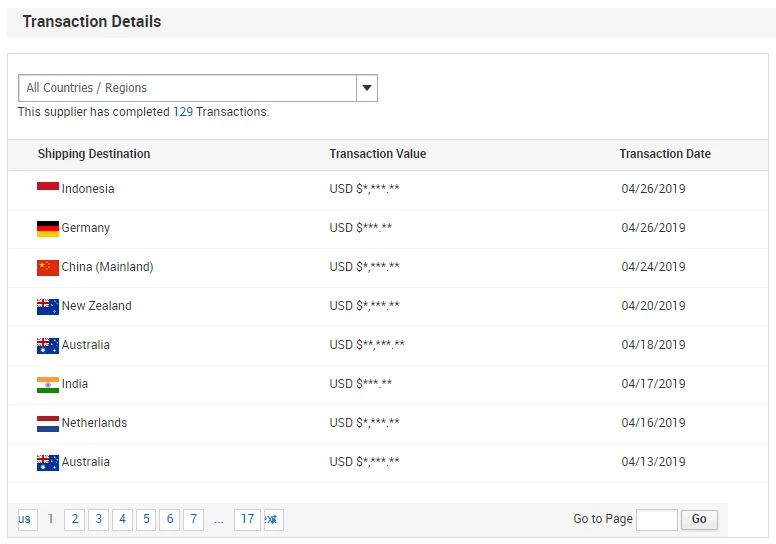Viewport: 776px width, 544px height.
Task: Jump to page 5 in pagination
Action: [146, 519]
